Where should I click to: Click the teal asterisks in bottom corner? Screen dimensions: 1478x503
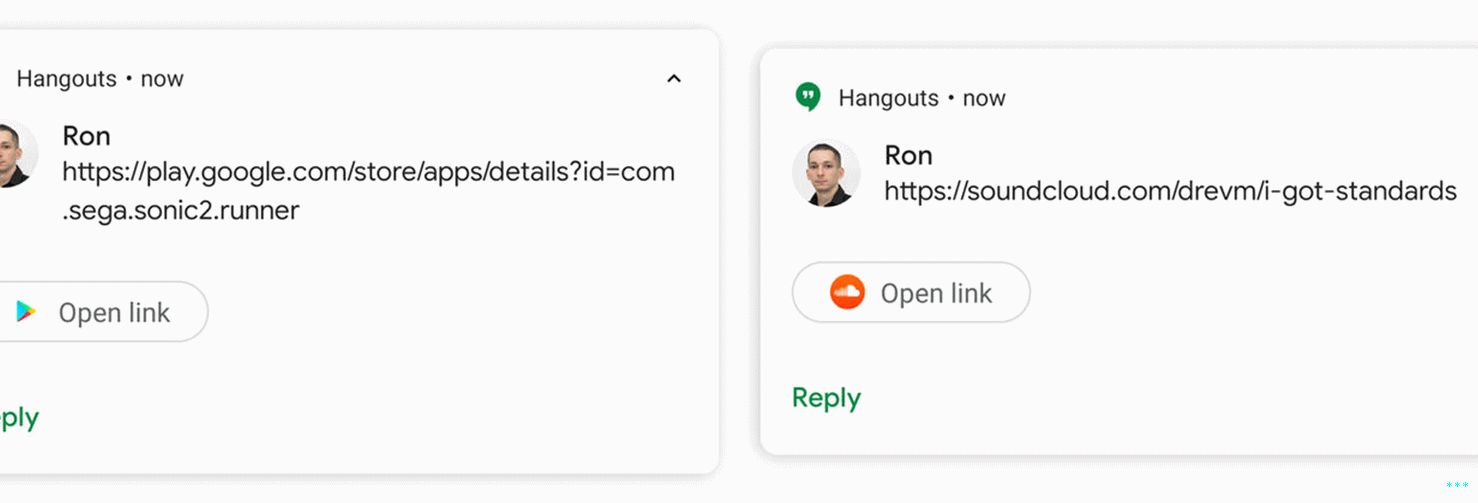(1457, 486)
